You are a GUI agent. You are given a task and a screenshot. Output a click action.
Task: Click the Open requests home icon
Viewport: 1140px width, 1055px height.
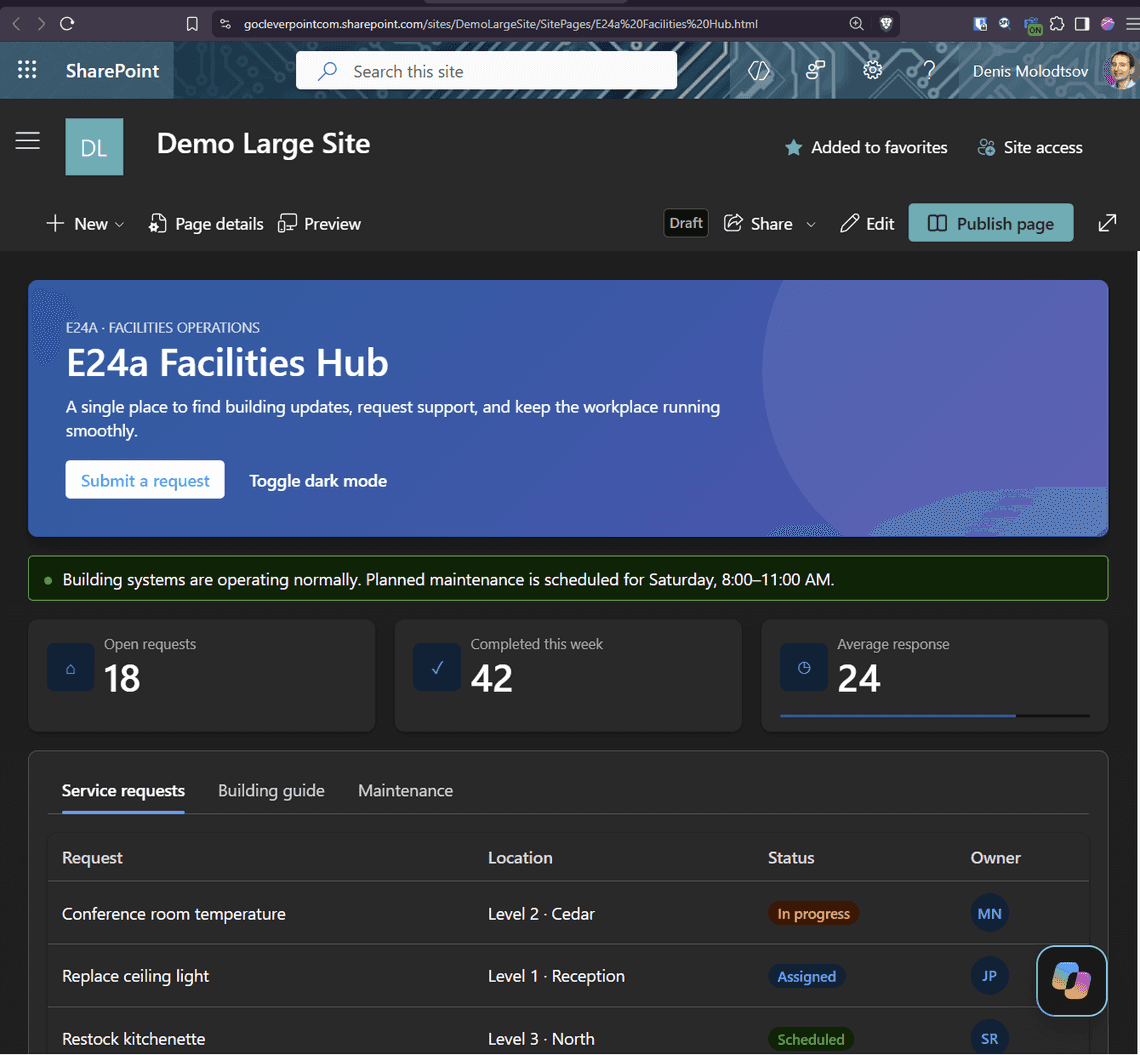pos(71,667)
